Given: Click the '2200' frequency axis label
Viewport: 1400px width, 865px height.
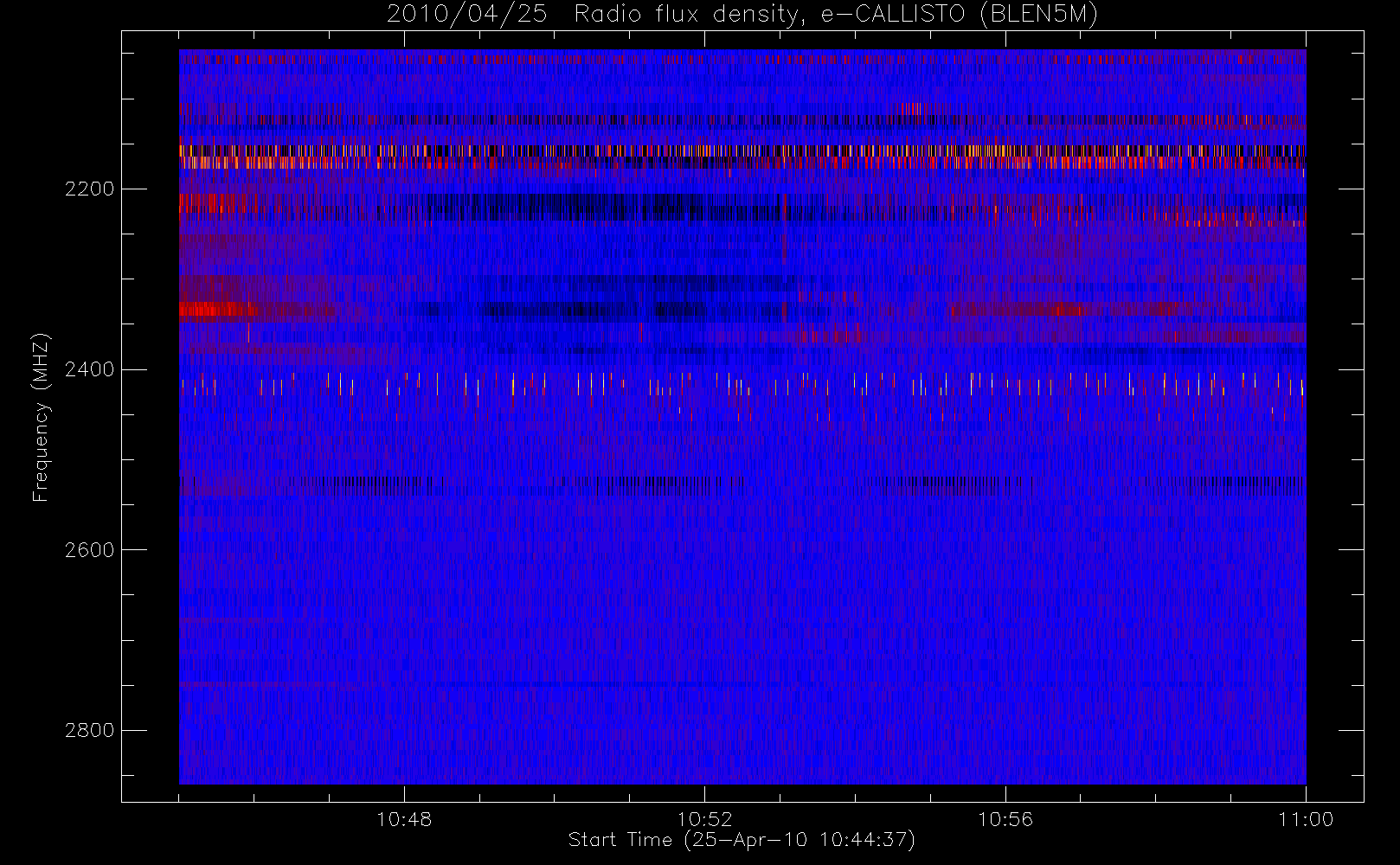Looking at the screenshot, I should click(89, 189).
